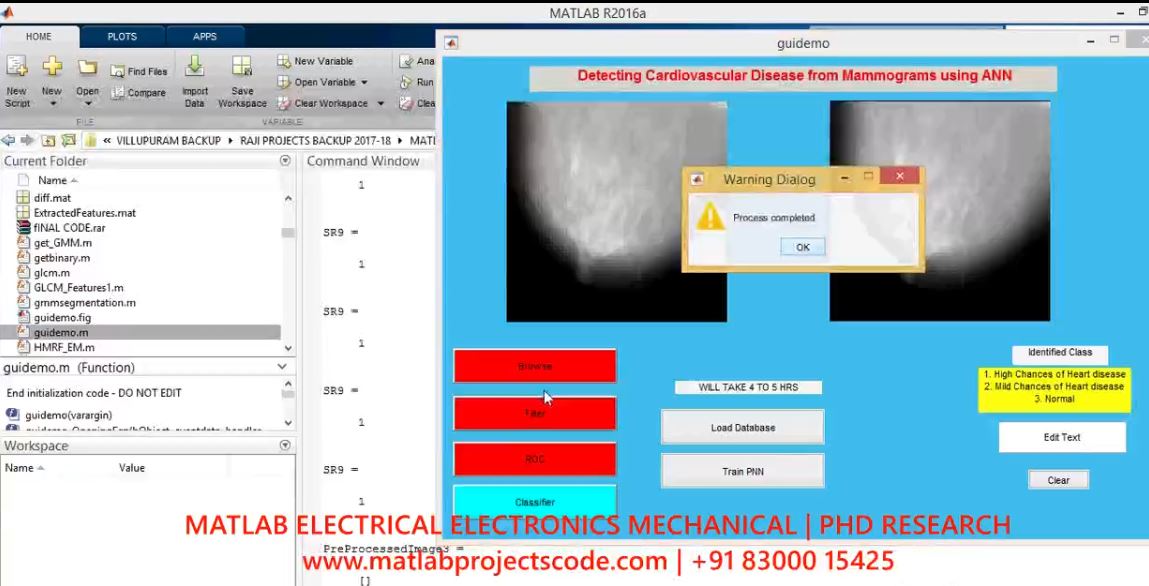Open the New dropdown arrow
1149x586 pixels.
pyautogui.click(x=52, y=104)
